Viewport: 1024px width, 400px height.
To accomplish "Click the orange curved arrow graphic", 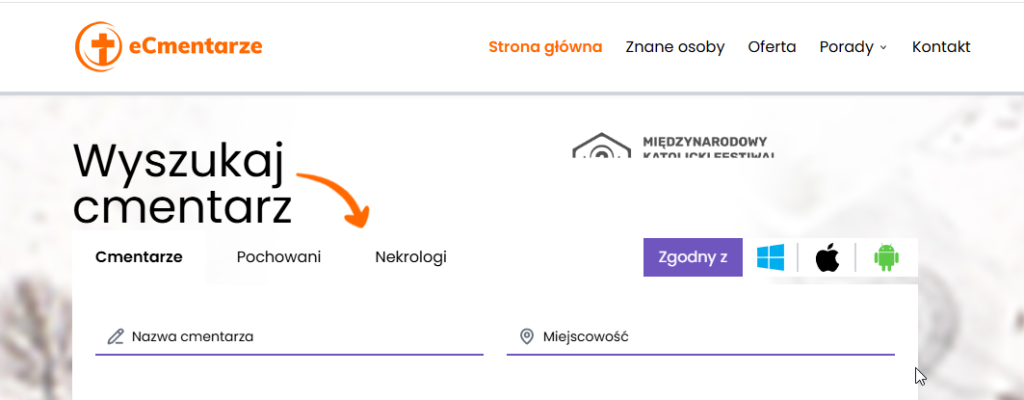I will pyautogui.click(x=334, y=199).
